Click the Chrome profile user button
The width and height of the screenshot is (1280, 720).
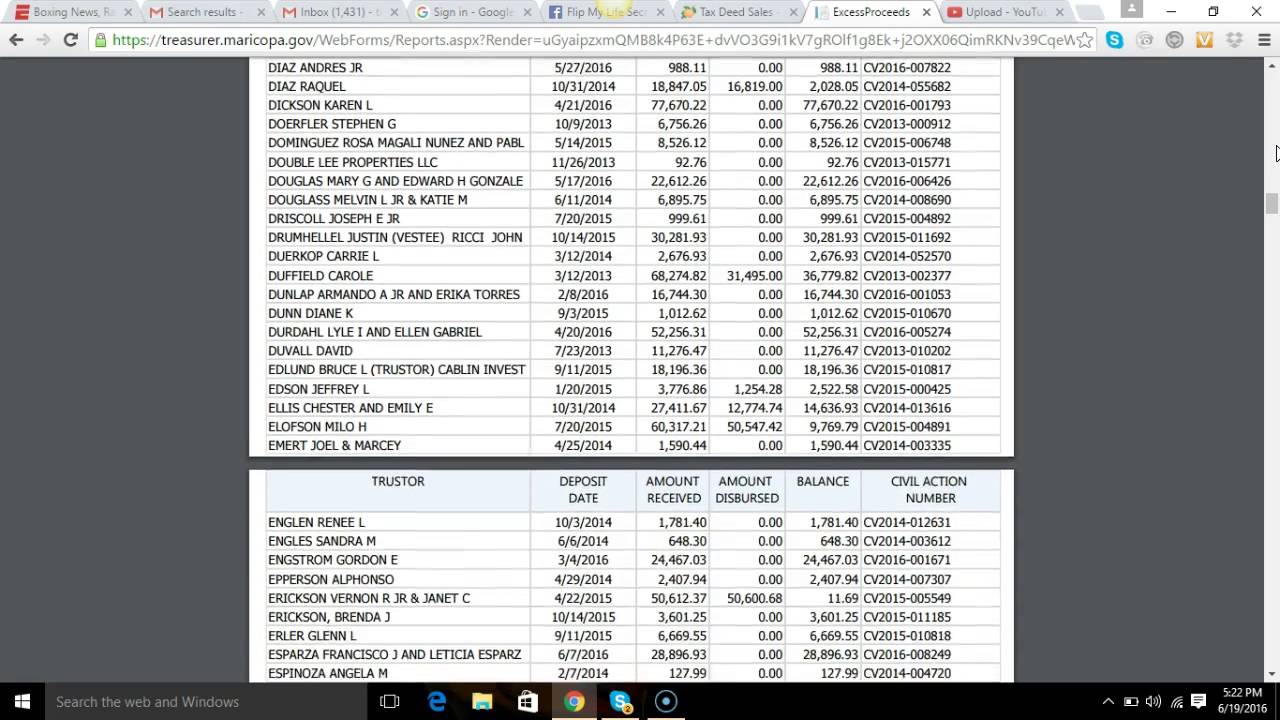(x=1131, y=10)
